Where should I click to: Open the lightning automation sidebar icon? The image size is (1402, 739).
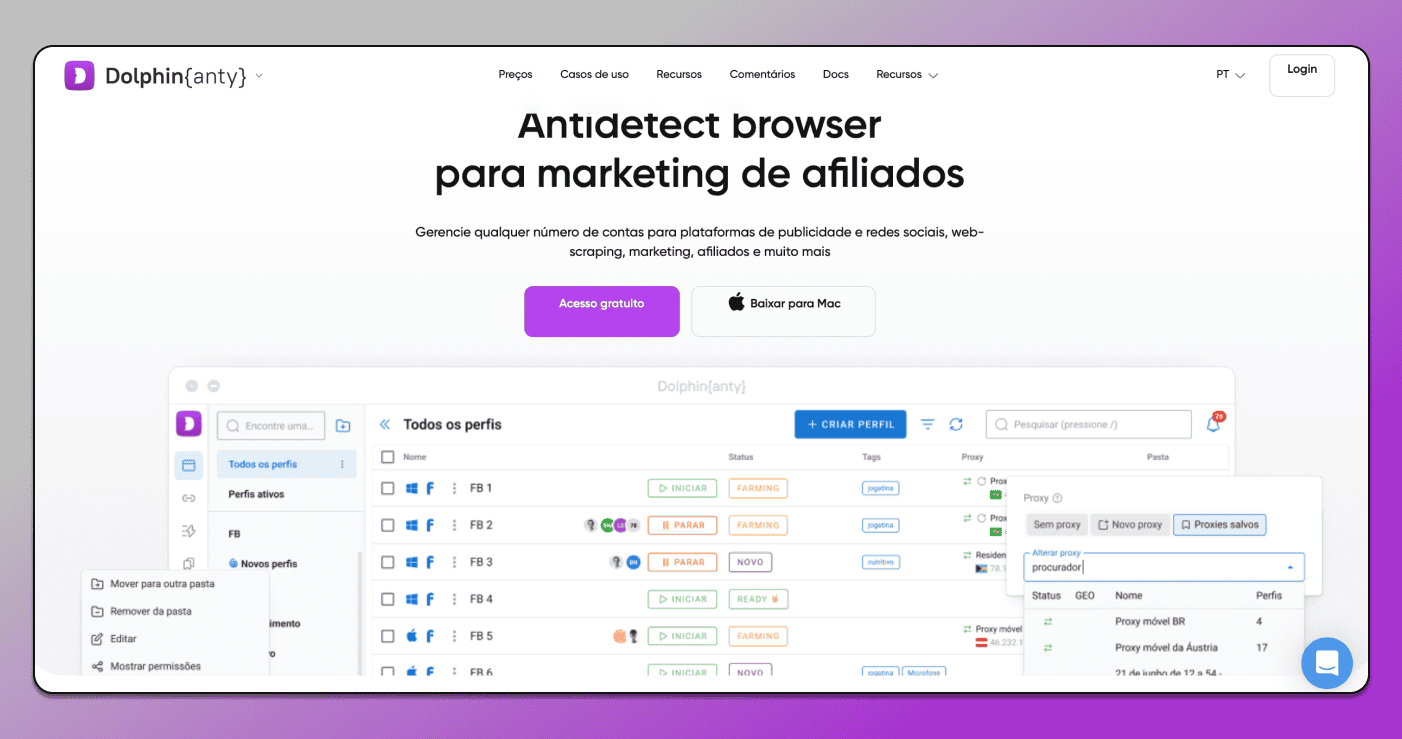pyautogui.click(x=188, y=531)
